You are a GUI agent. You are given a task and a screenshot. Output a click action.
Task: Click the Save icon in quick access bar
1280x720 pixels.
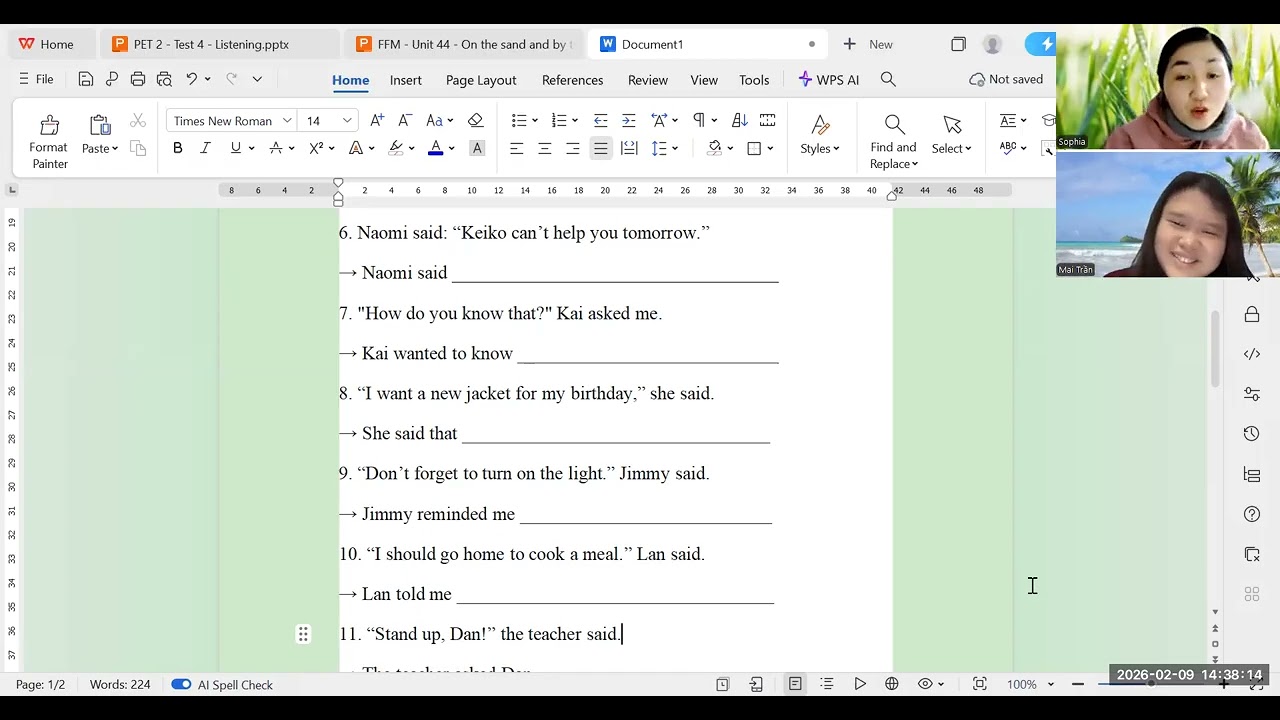point(86,79)
